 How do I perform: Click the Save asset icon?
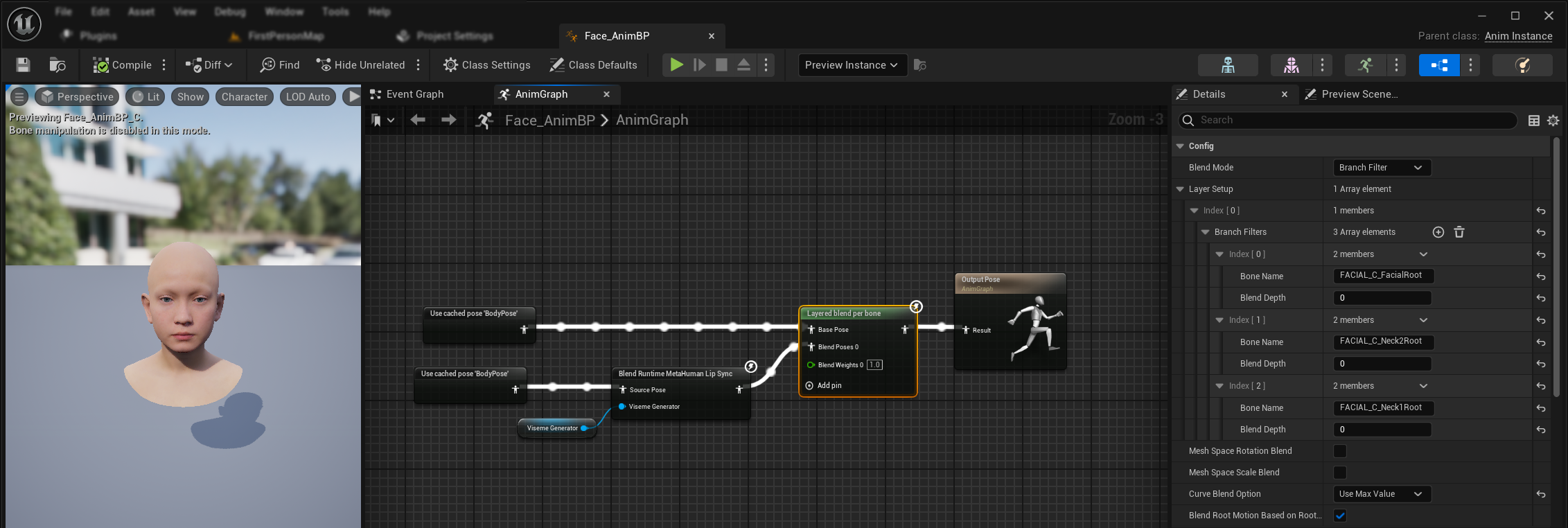pos(23,65)
